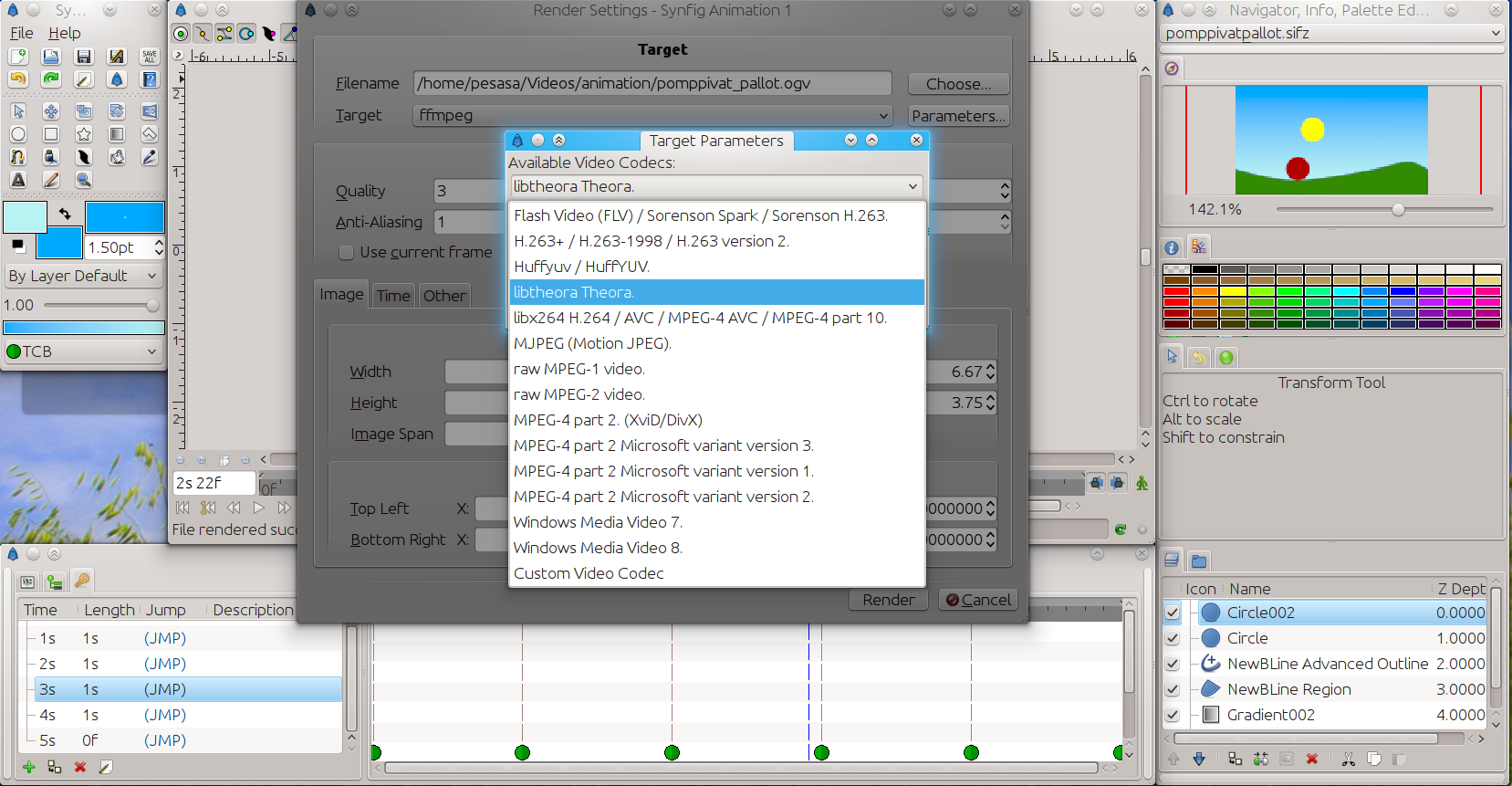
Task: Play the animation in canvas window
Action: pyautogui.click(x=259, y=508)
